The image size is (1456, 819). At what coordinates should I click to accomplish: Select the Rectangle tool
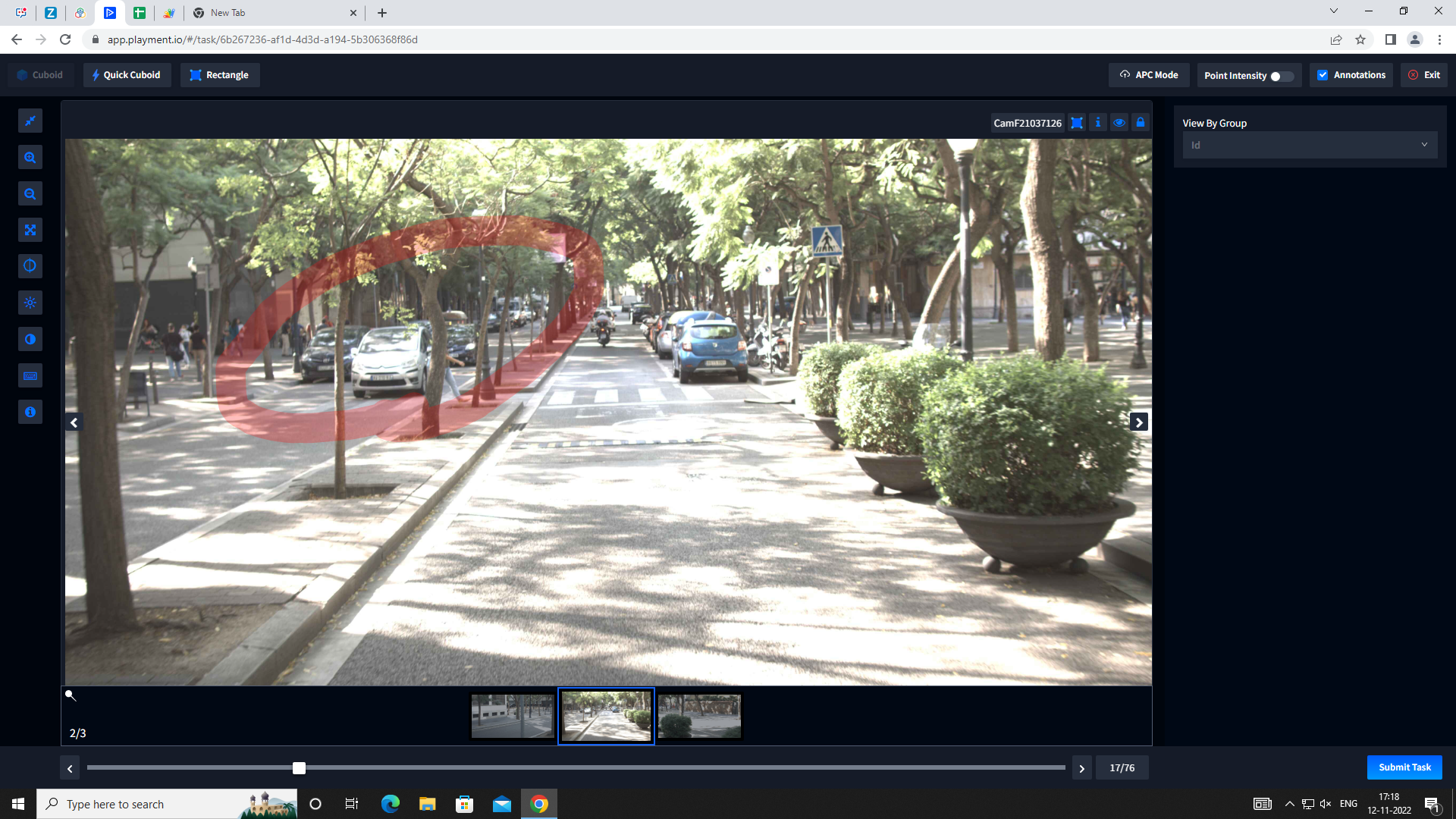click(x=219, y=75)
